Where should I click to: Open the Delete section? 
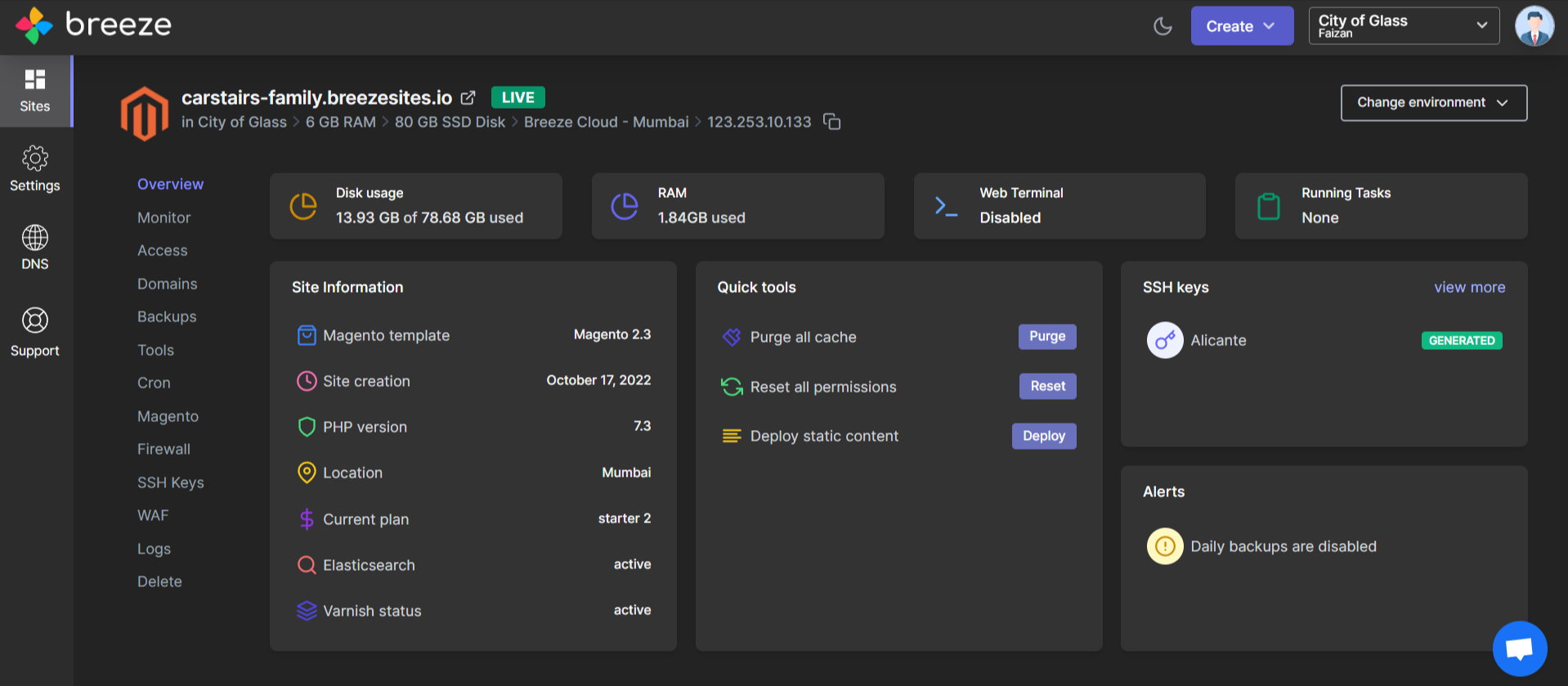click(159, 581)
